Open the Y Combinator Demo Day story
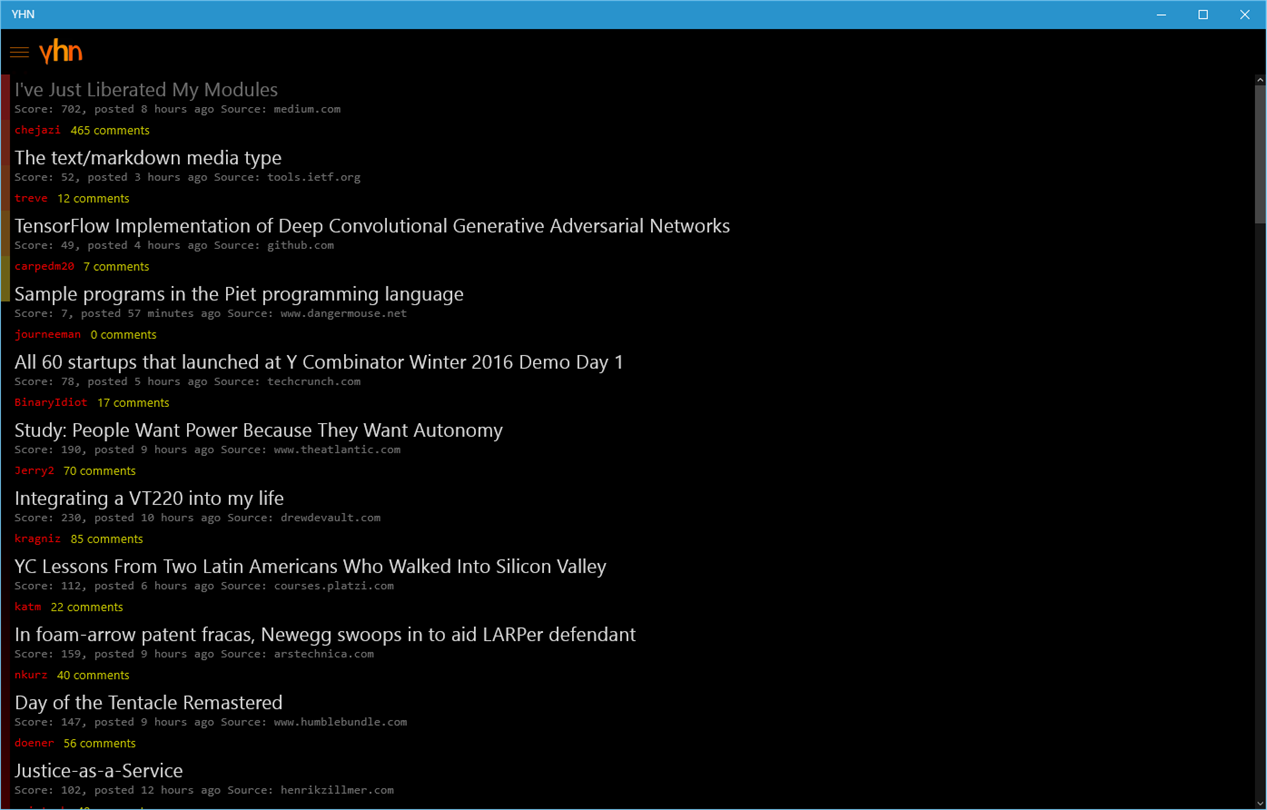Screen dimensions: 1267x810 point(319,361)
